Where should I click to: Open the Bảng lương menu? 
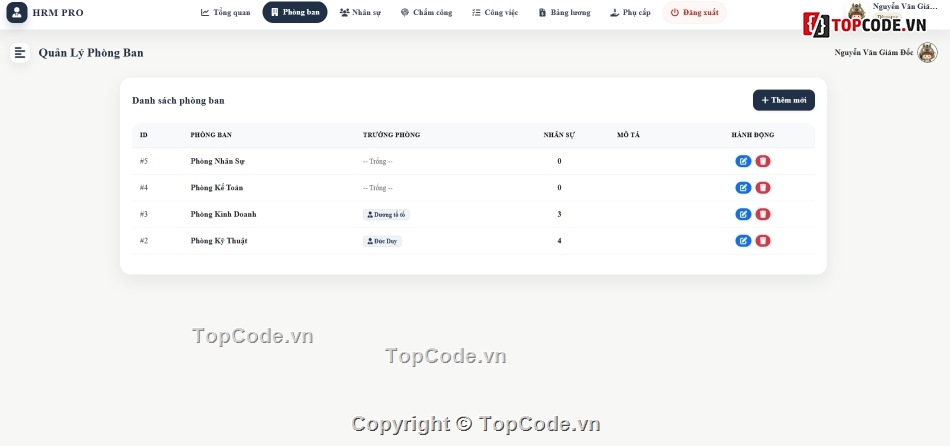(x=564, y=12)
